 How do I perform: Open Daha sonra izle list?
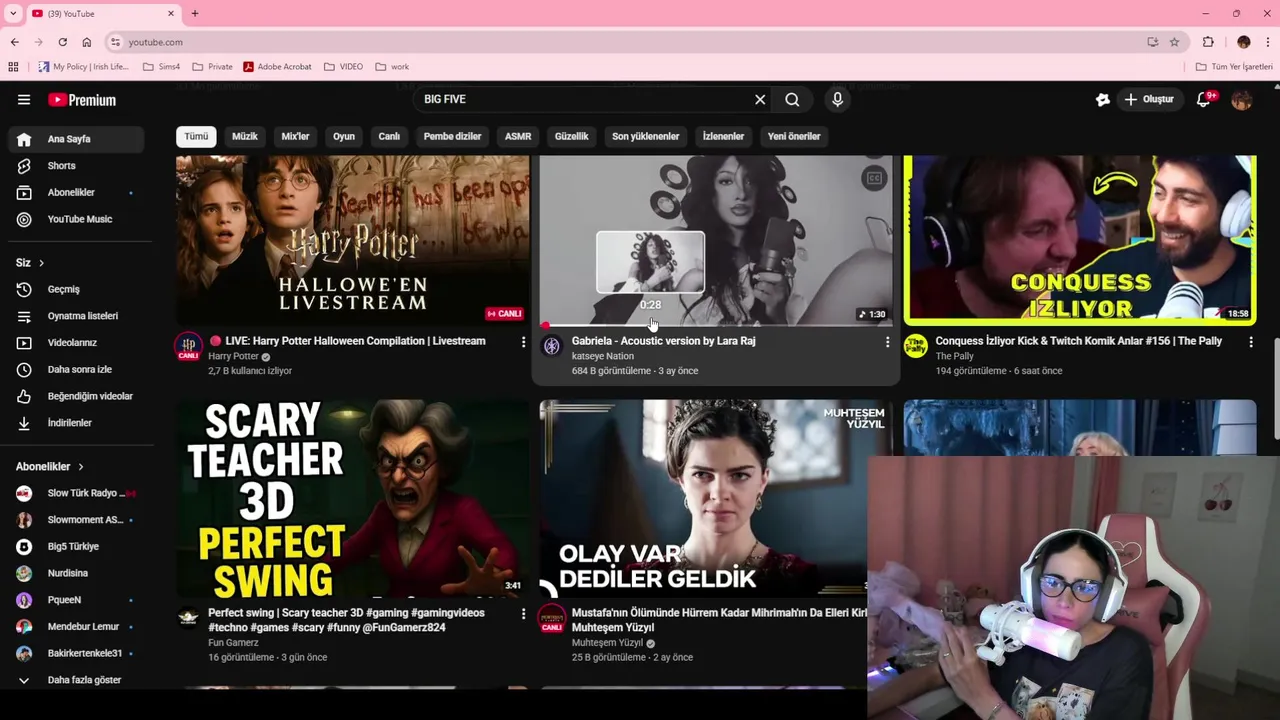pos(76,370)
